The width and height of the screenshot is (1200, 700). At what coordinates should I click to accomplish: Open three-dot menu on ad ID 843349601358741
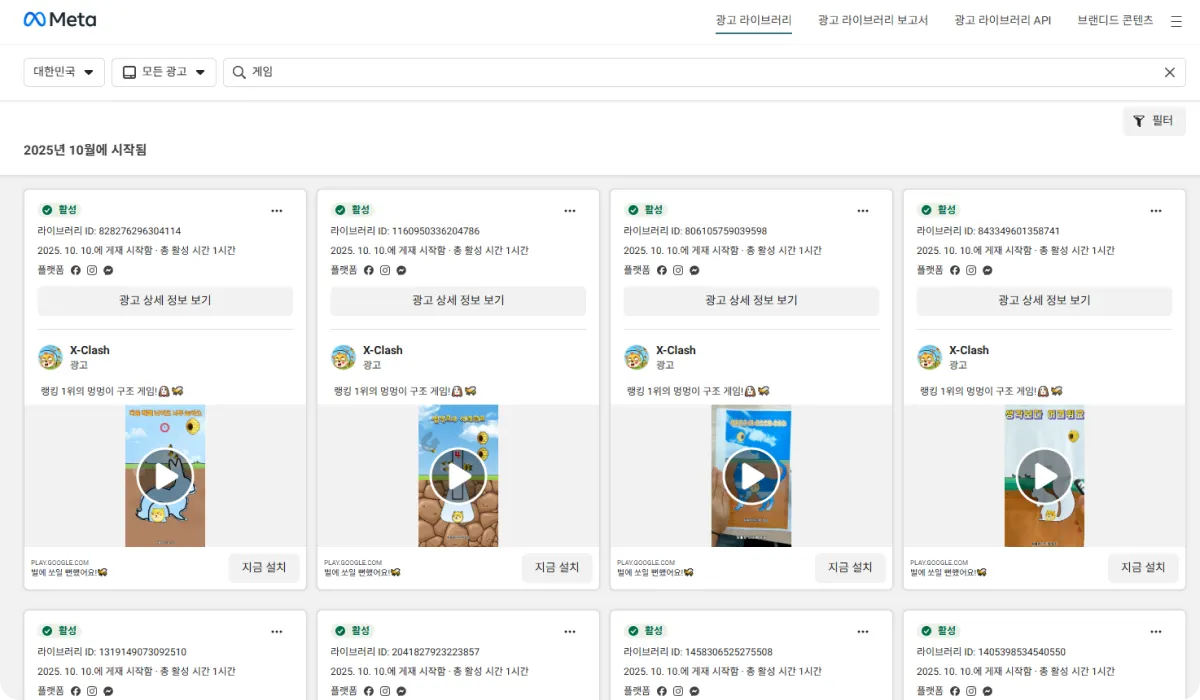[x=1156, y=211]
